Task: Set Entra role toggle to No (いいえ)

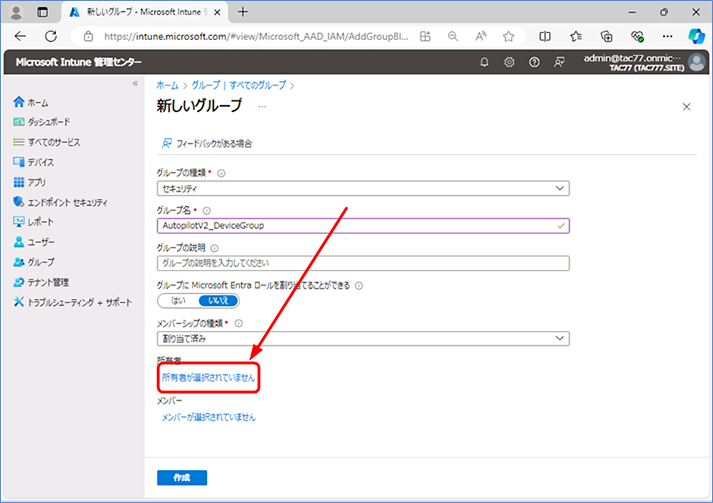Action: click(218, 301)
